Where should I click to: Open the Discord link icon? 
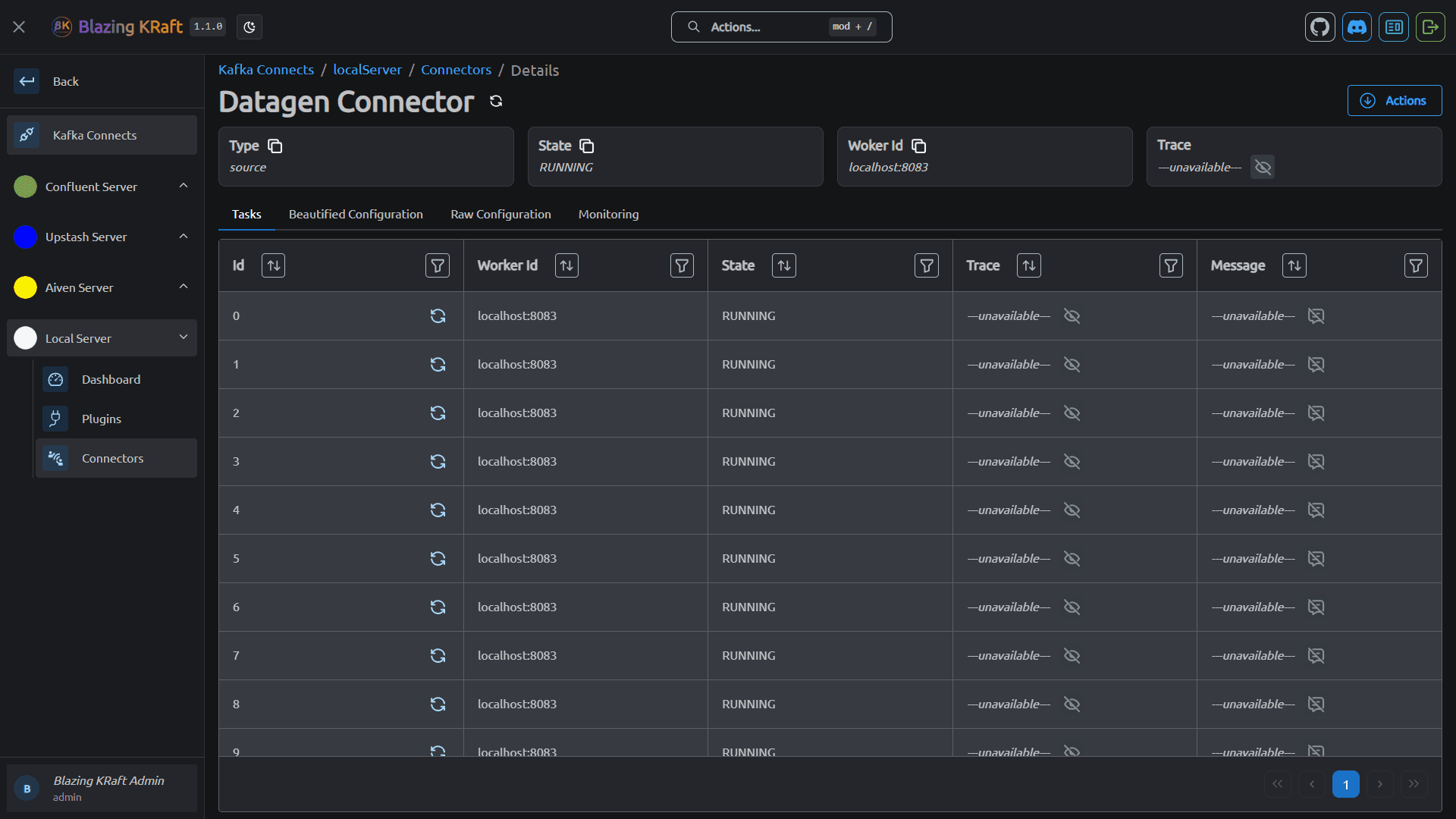pos(1357,27)
